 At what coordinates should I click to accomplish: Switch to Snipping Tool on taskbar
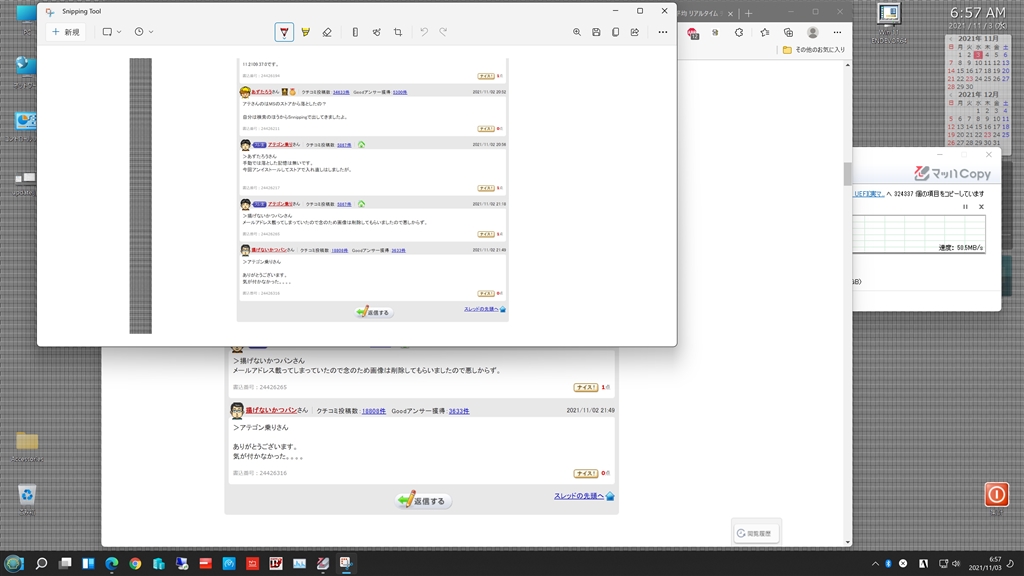(x=346, y=563)
